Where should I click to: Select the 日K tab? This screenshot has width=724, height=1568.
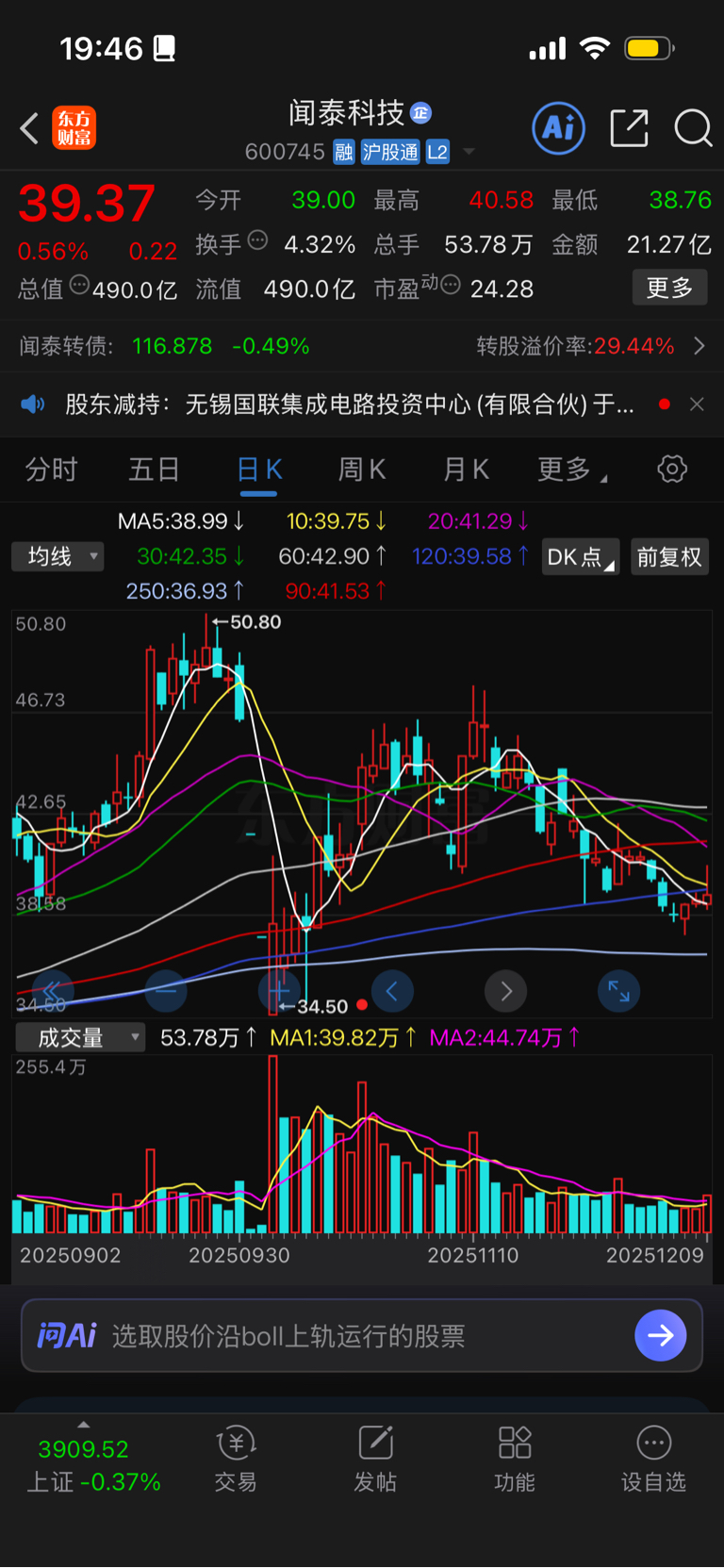[x=259, y=470]
